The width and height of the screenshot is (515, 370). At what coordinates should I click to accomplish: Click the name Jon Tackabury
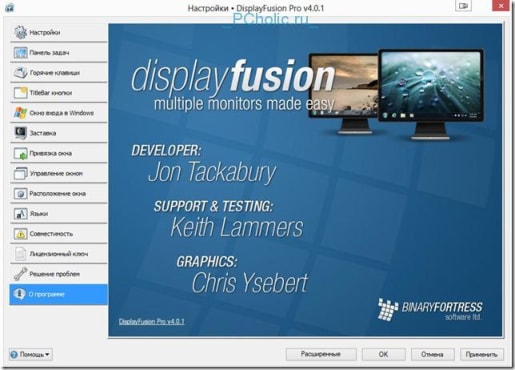212,172
